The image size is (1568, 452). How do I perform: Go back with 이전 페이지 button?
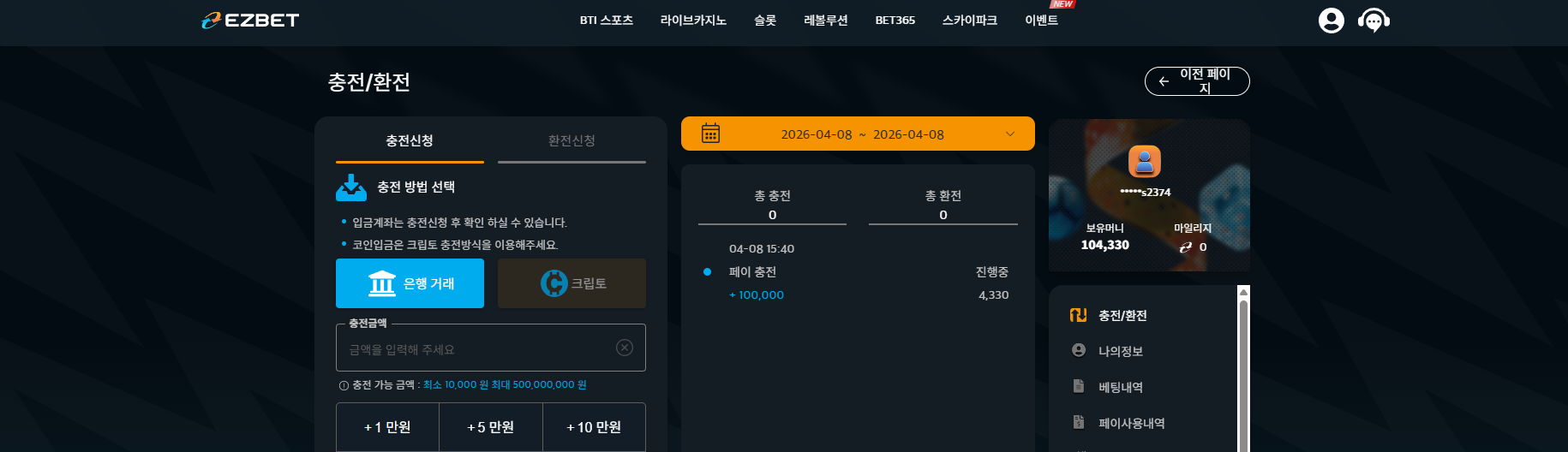[x=1197, y=81]
